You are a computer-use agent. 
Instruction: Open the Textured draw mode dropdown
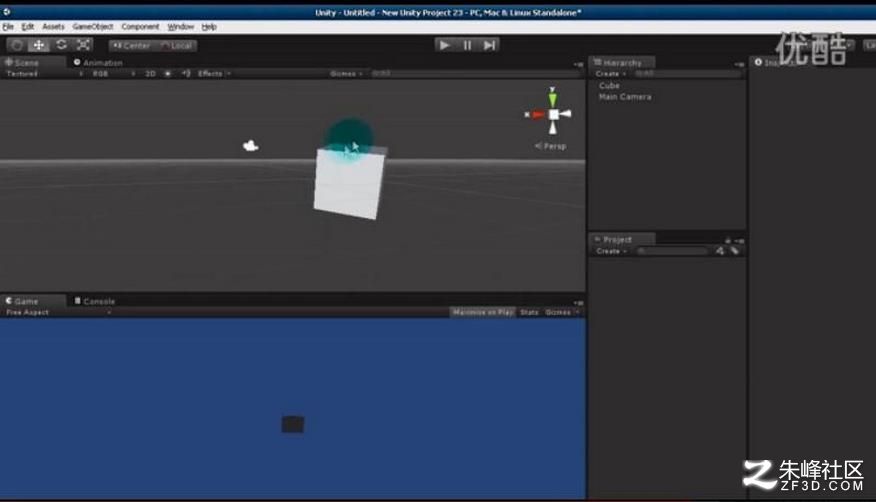[x=44, y=74]
